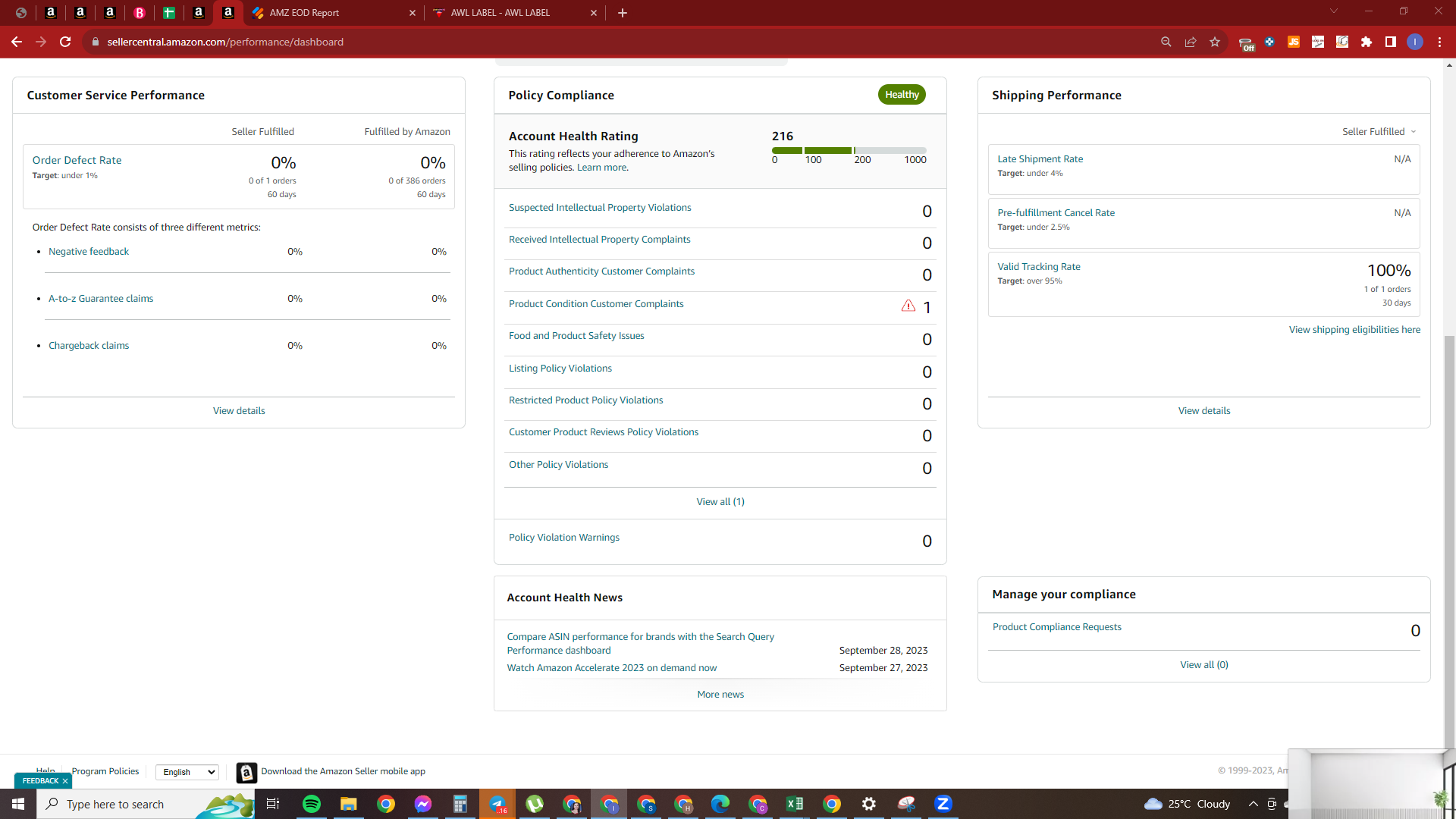Switch to the AWL LABEL tab

pyautogui.click(x=515, y=13)
